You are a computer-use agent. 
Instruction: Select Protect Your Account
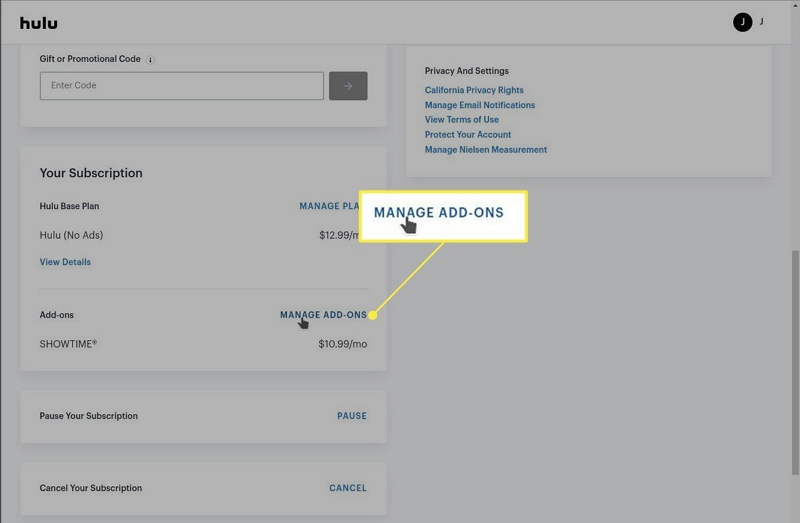[x=467, y=135]
